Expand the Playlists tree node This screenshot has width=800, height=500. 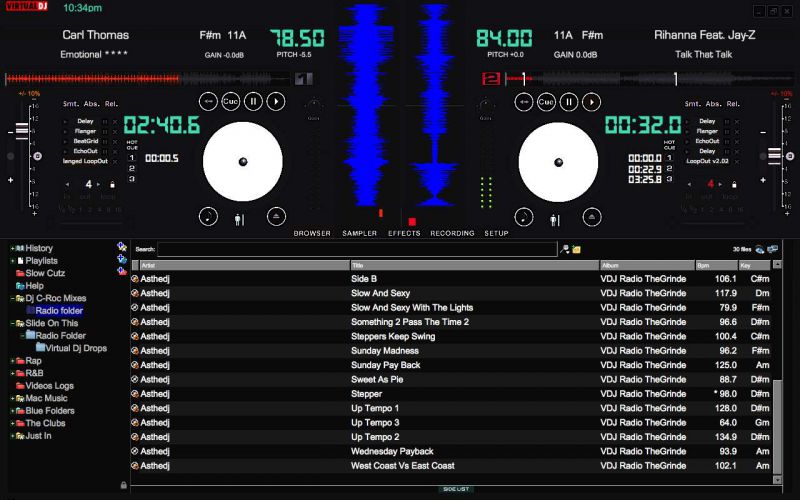pos(12,261)
